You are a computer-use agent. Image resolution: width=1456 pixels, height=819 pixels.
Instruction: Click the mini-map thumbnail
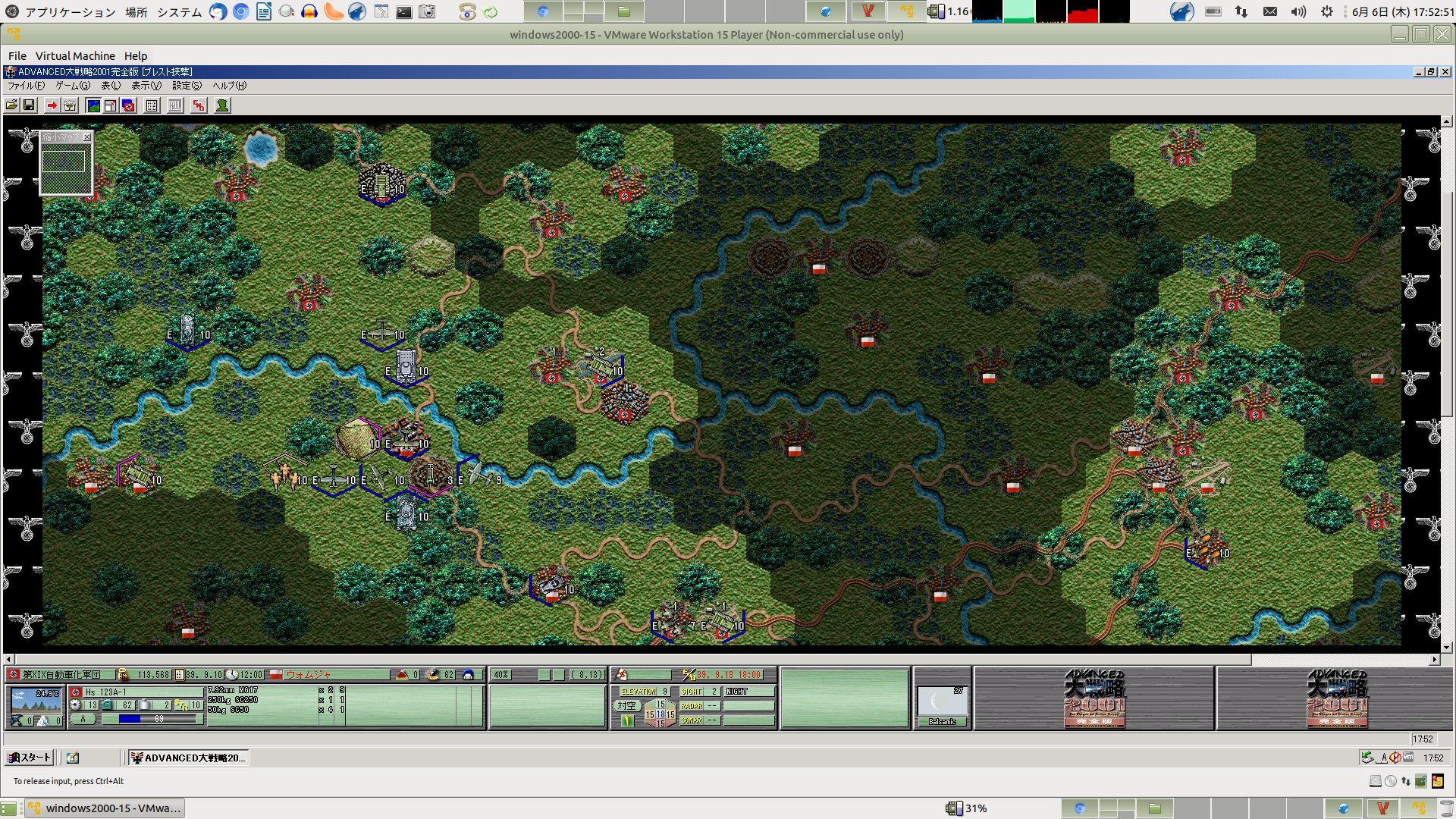(66, 170)
